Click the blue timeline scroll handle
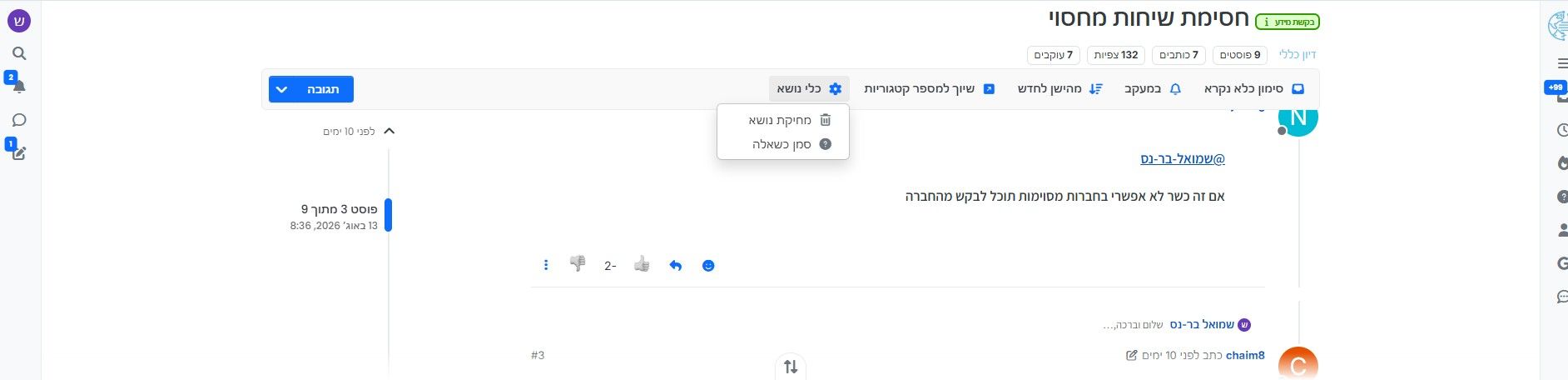 (x=388, y=215)
